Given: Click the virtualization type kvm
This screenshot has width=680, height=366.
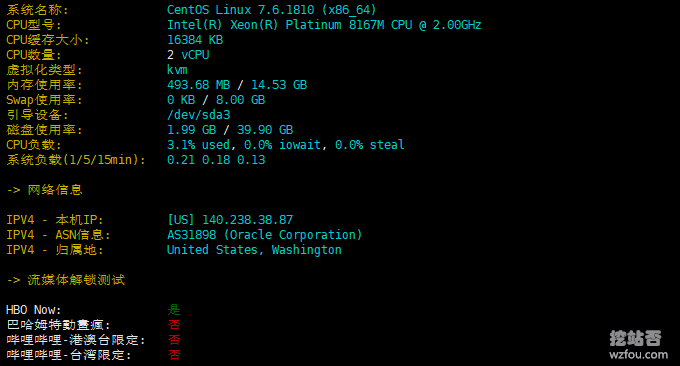Looking at the screenshot, I should click(x=177, y=70).
